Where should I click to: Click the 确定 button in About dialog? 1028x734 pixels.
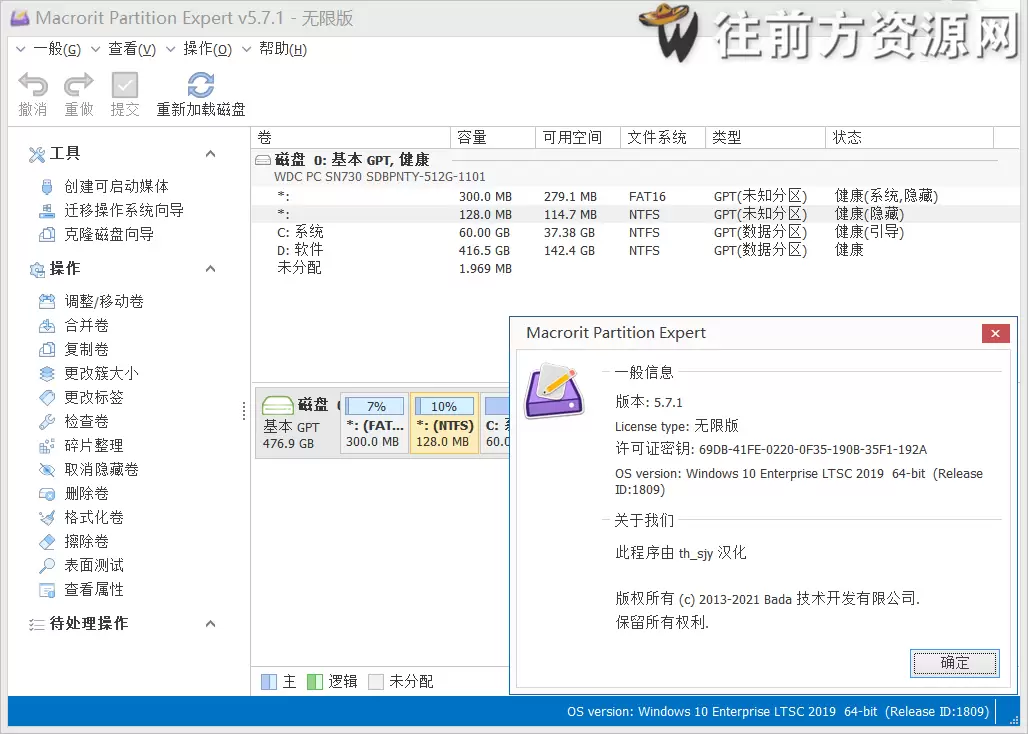pyautogui.click(x=955, y=663)
